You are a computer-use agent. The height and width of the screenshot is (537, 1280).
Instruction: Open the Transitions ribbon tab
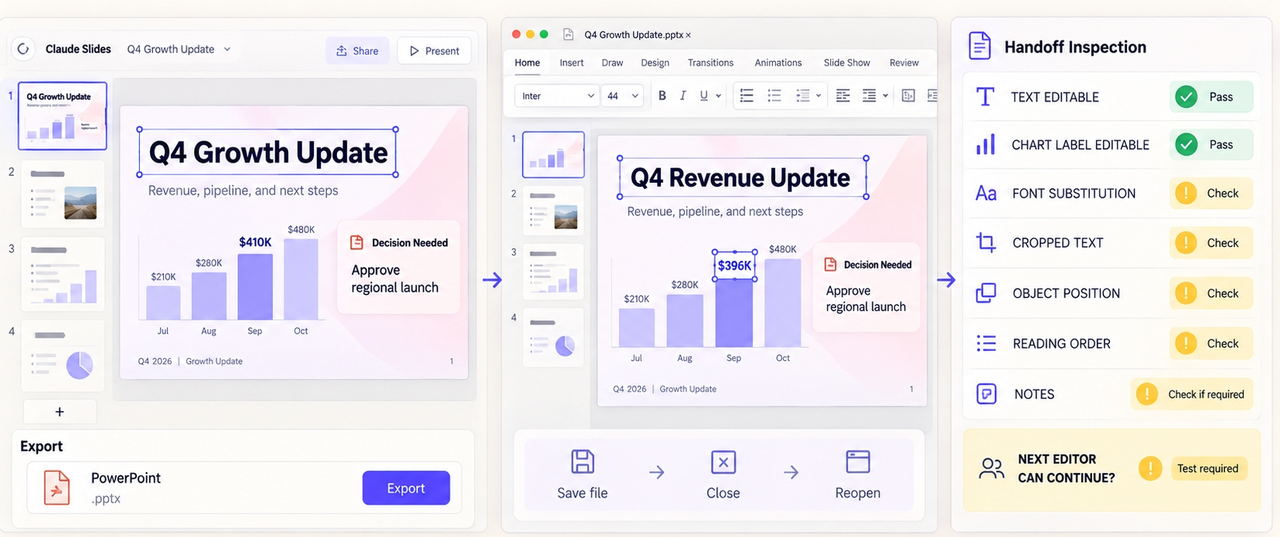[x=711, y=63]
